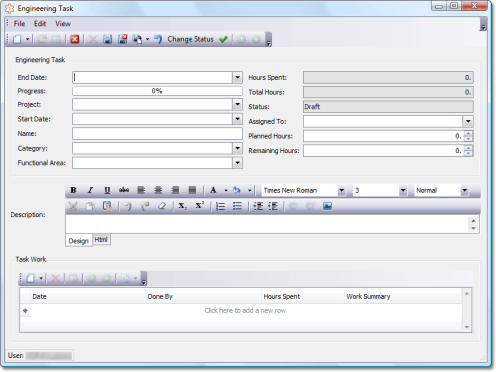This screenshot has height=372, width=496.
Task: Insert a bulleted list
Action: pos(237,206)
